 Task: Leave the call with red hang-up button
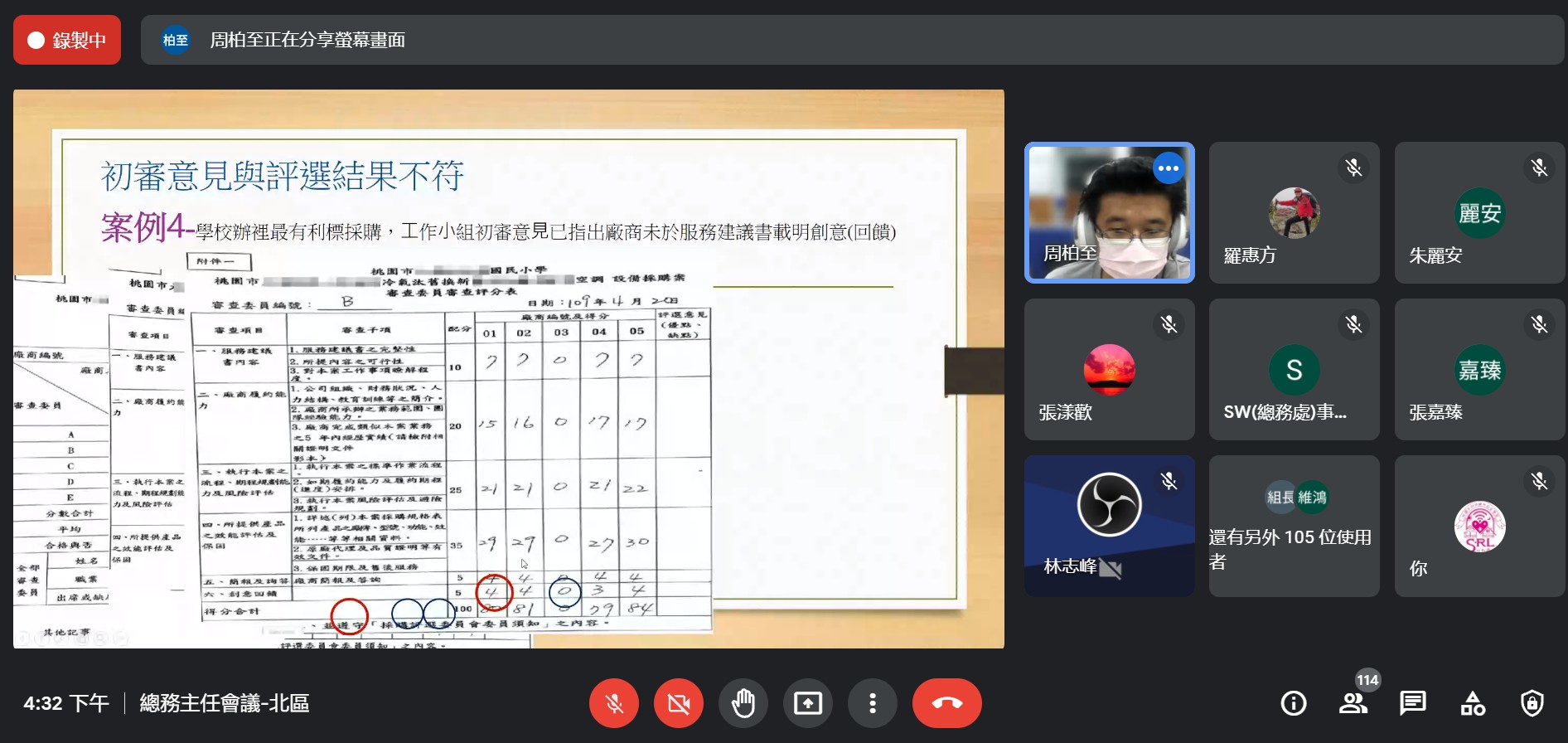tap(946, 703)
